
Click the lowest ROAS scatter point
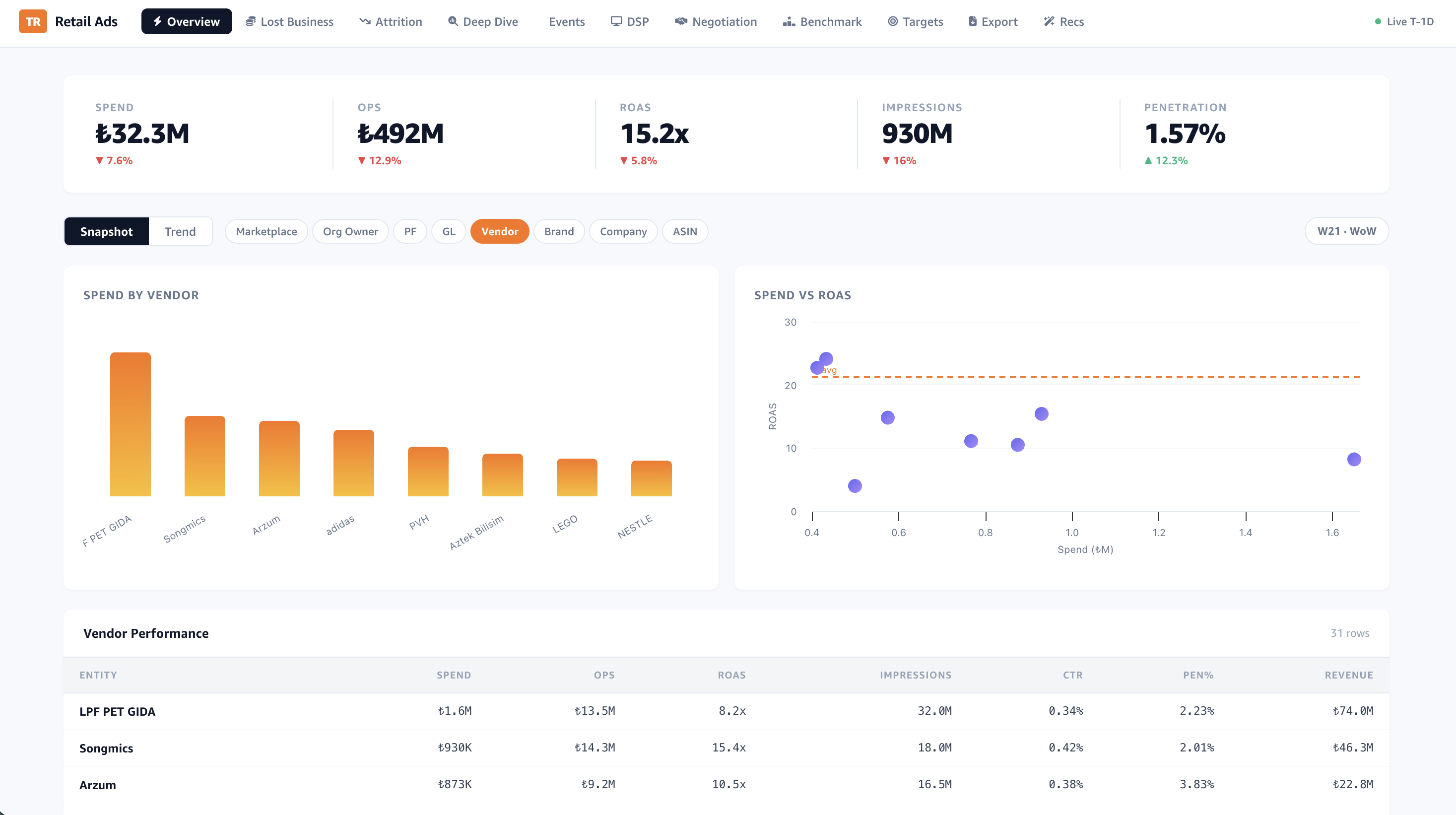(855, 486)
